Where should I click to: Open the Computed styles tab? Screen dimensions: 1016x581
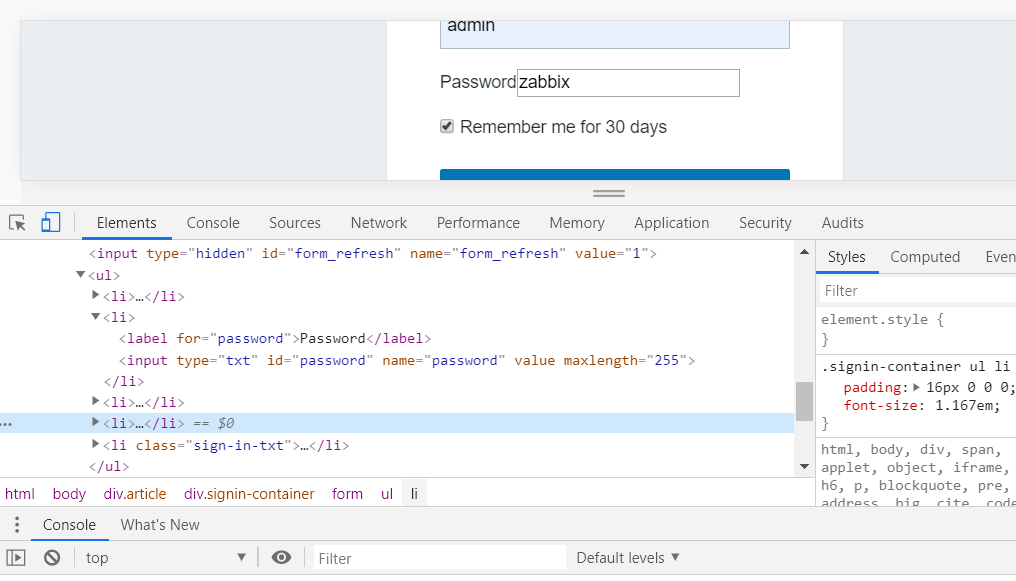[x=925, y=257]
